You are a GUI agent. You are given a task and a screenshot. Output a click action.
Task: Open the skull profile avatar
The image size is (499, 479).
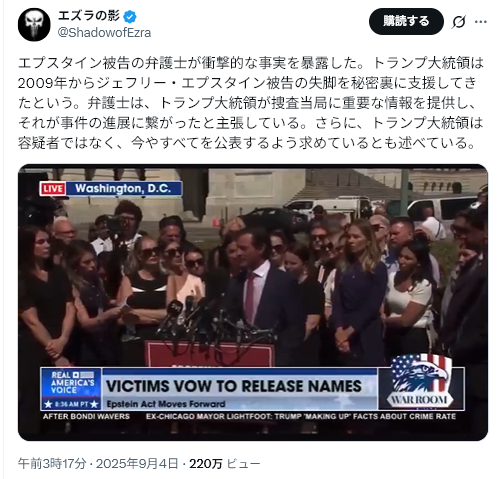click(x=34, y=25)
